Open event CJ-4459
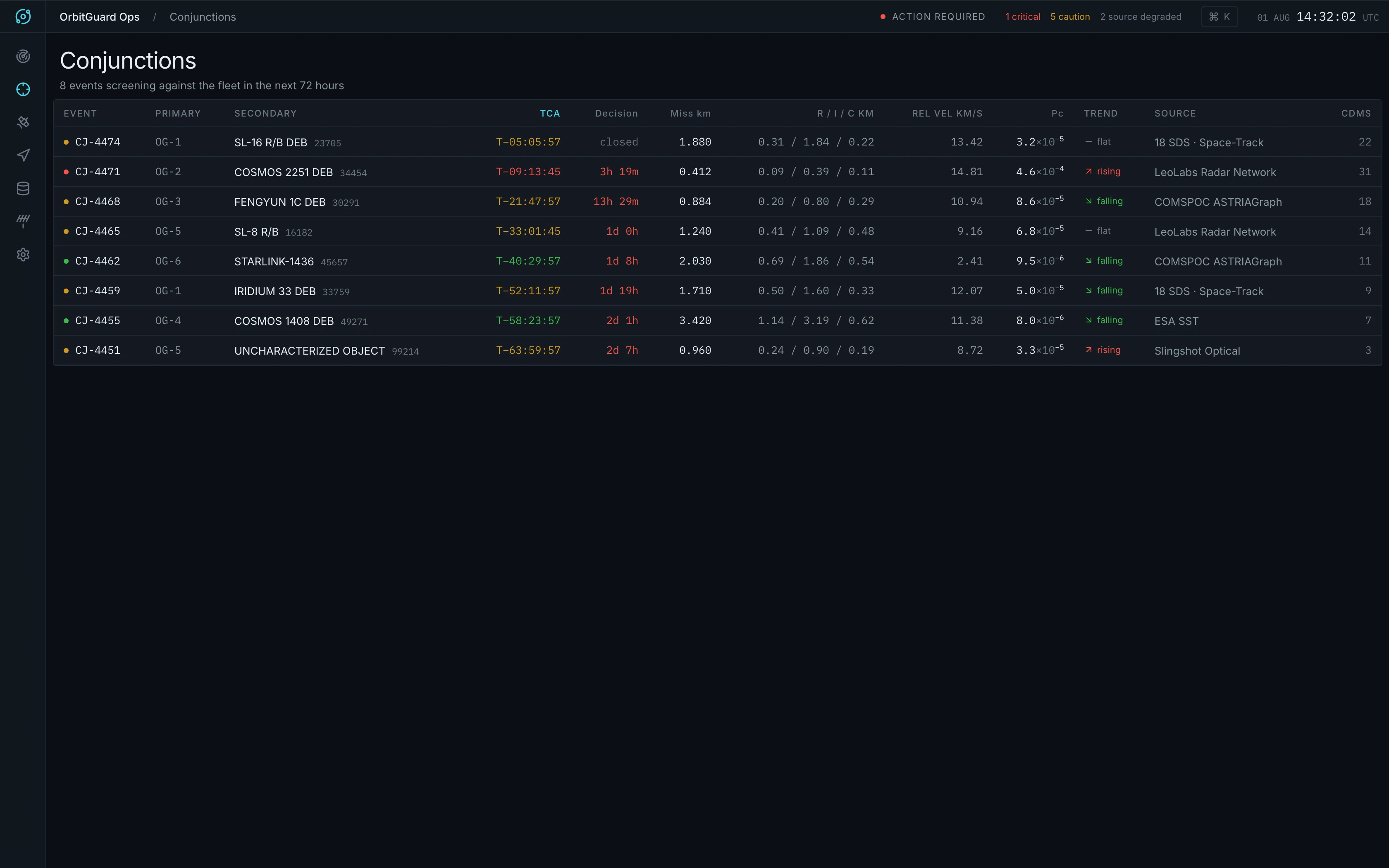This screenshot has height=868, width=1389. (98, 291)
